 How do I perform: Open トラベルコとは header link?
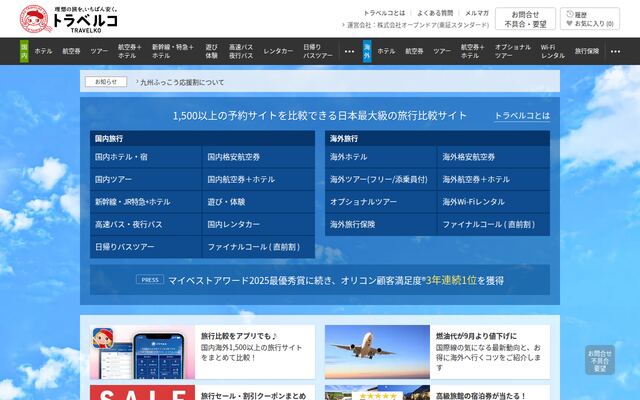click(x=384, y=13)
